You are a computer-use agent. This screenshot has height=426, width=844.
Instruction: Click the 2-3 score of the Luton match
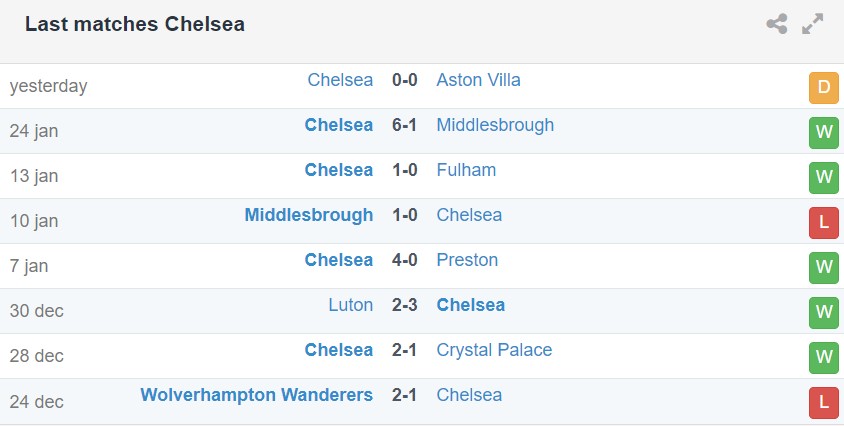404,305
